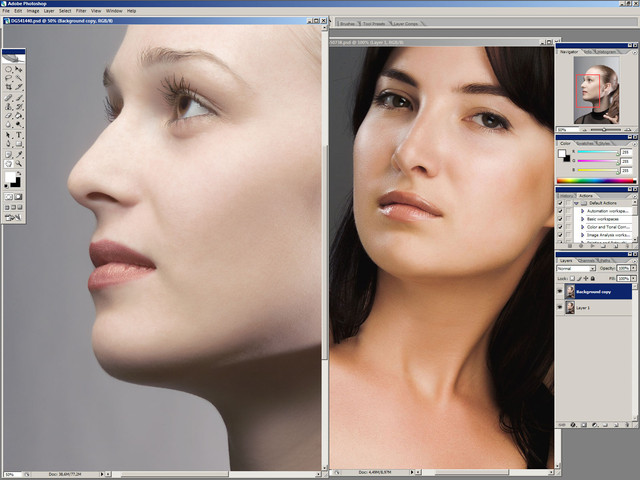640x480 pixels.
Task: Select the Lasso tool
Action: (x=9, y=78)
